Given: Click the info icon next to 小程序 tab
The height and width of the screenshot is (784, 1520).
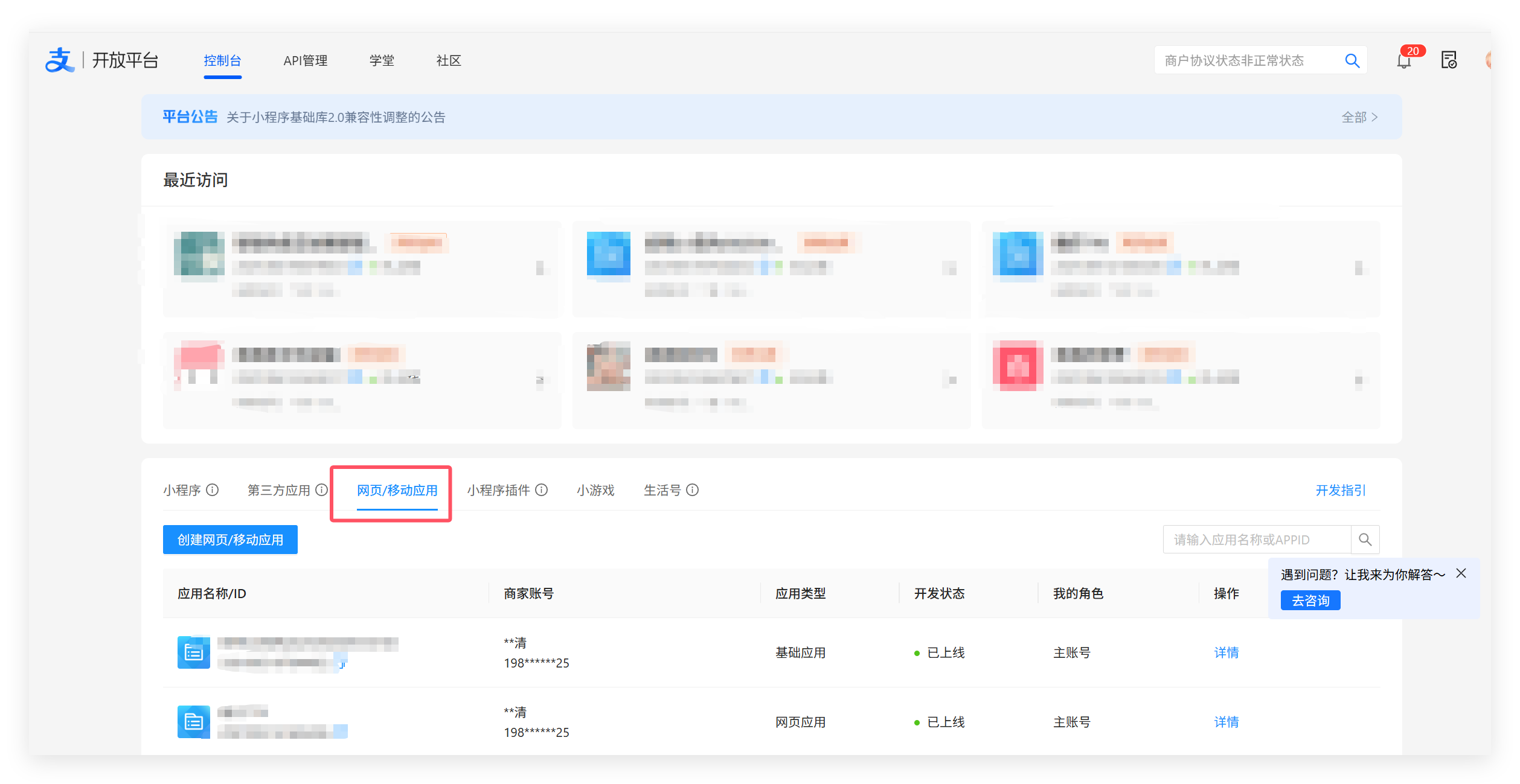Looking at the screenshot, I should pyautogui.click(x=213, y=490).
